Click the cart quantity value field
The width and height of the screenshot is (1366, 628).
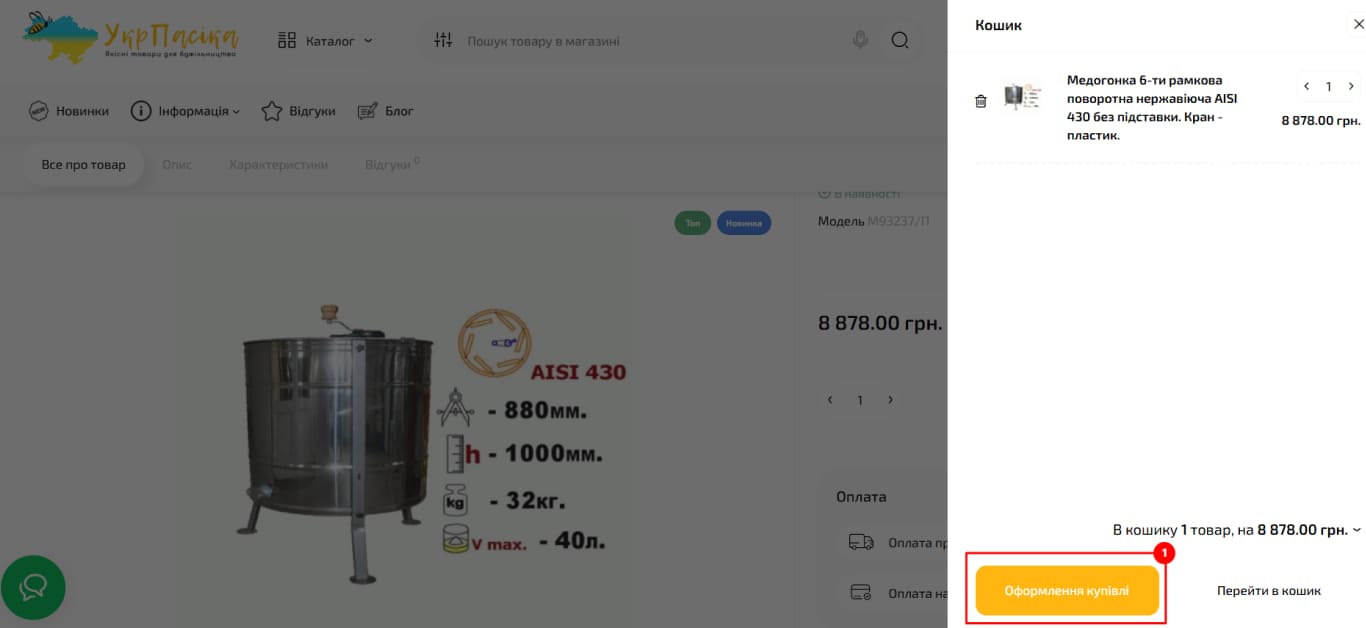pos(1329,87)
